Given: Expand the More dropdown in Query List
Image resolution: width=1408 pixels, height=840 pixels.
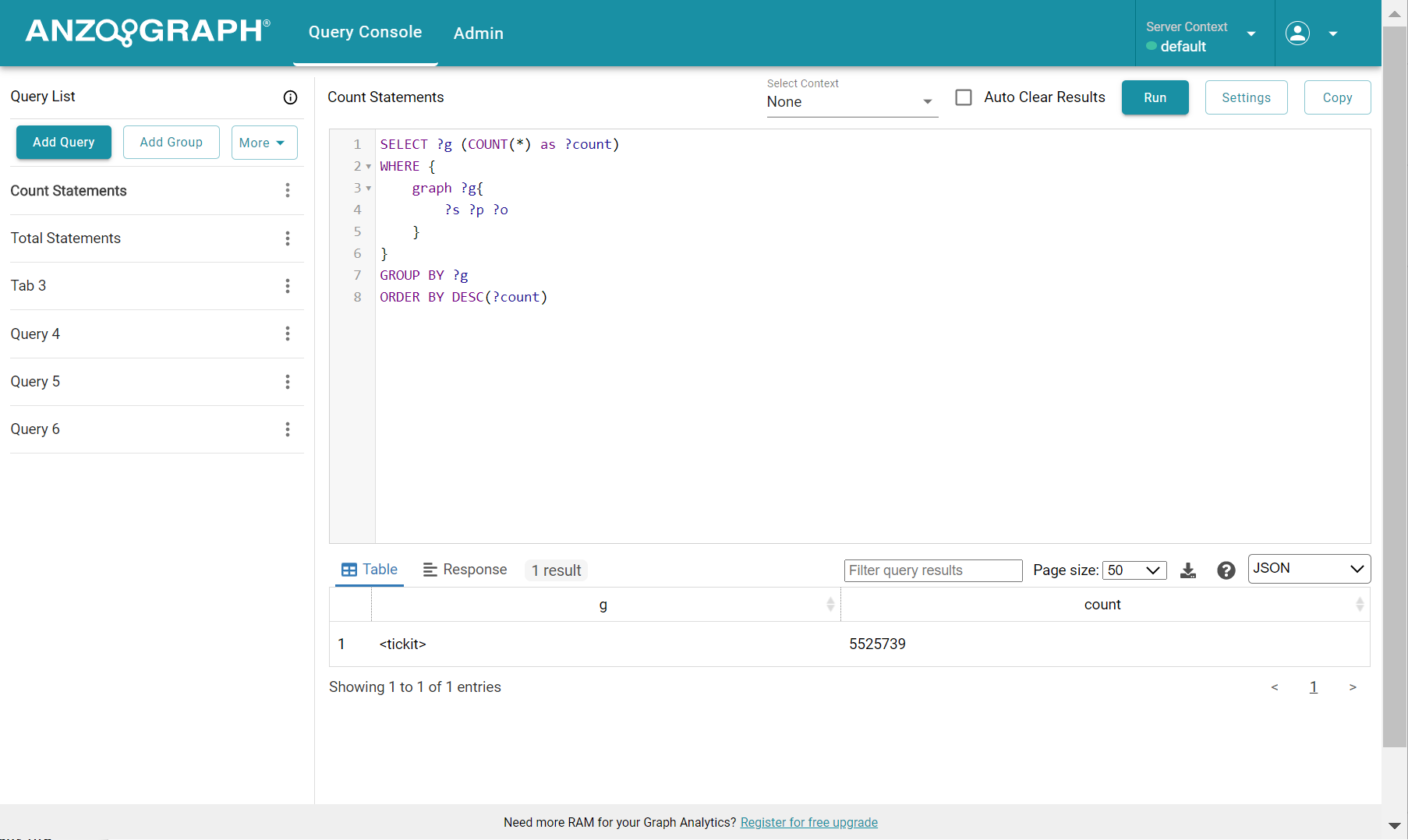Looking at the screenshot, I should 264,143.
